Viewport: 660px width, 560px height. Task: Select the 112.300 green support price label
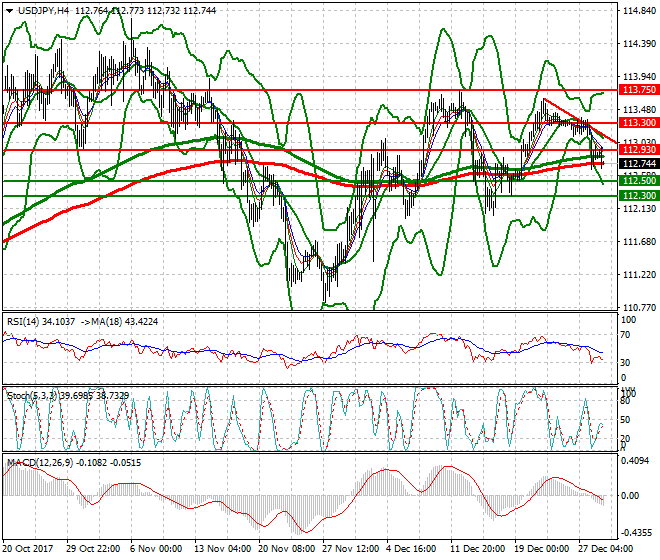pos(637,196)
